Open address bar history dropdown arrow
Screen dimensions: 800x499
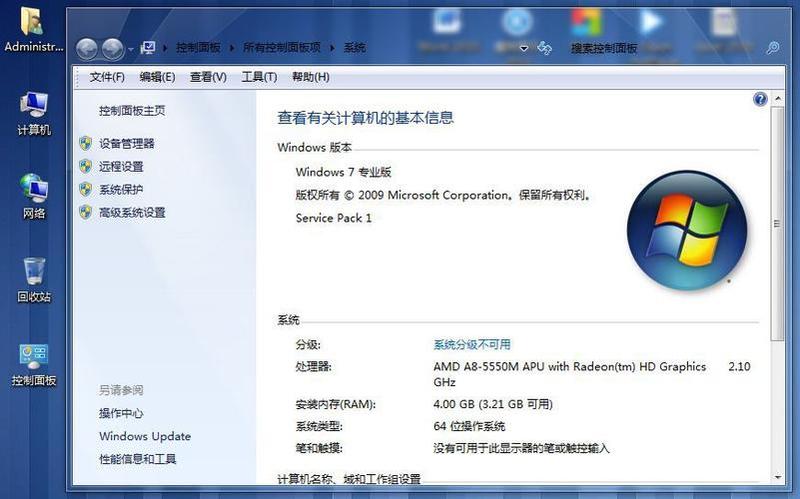pos(524,48)
